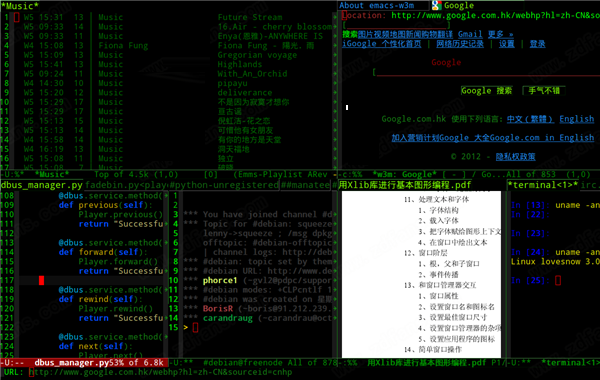
Task: Open the iGoogle 个性化首页 link
Action: click(382, 44)
